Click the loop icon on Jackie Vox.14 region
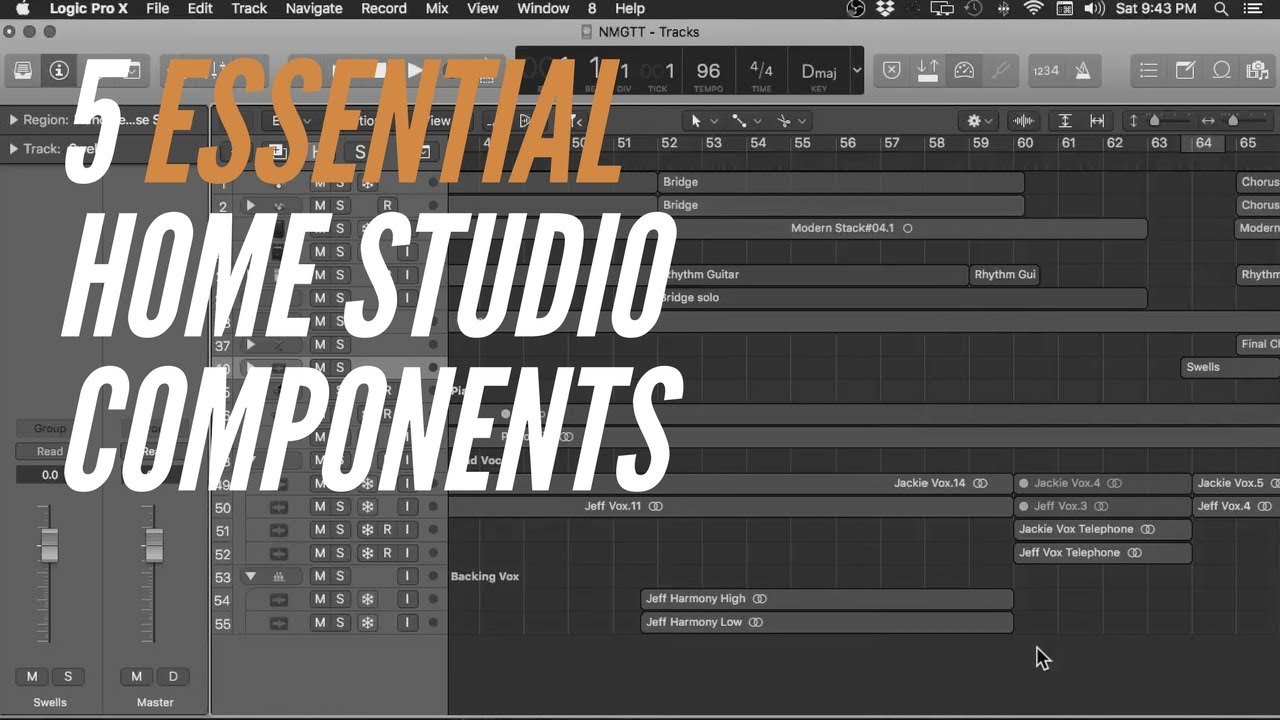The image size is (1280, 720). (x=980, y=483)
